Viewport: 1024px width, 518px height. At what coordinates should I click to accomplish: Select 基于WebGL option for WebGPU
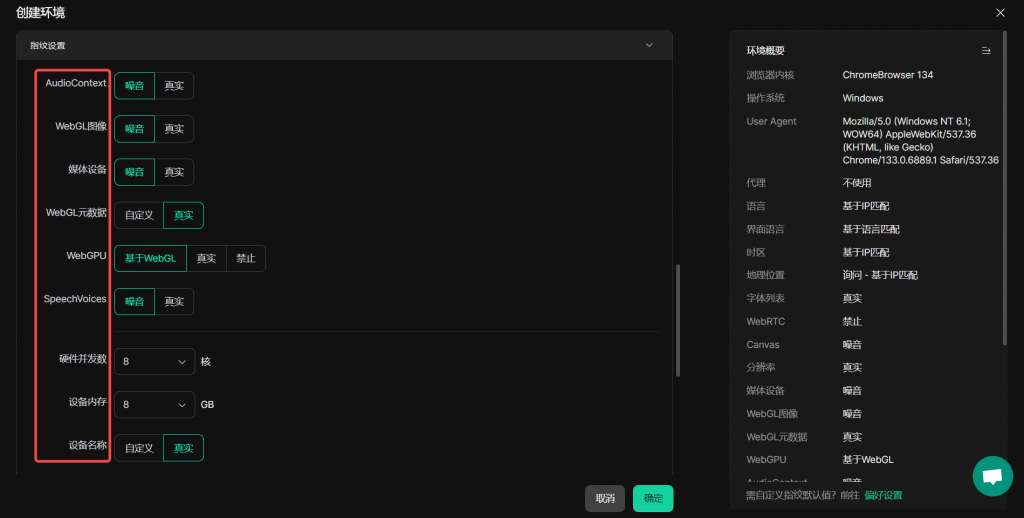[150, 258]
